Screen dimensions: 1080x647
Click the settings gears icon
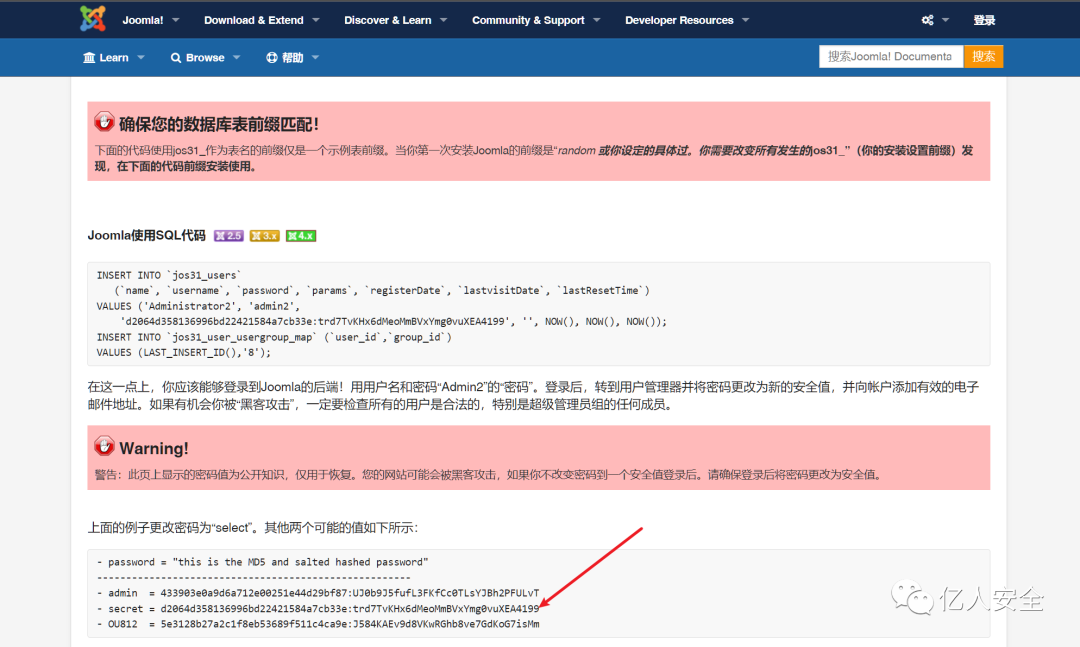pos(928,20)
